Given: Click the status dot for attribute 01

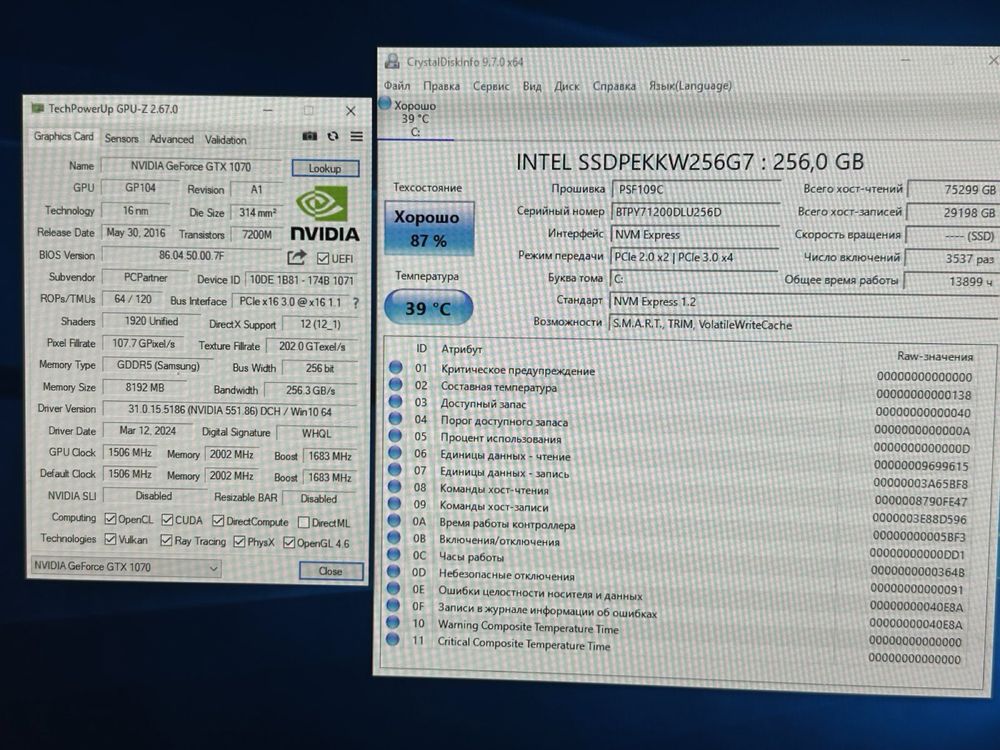Looking at the screenshot, I should coord(396,367).
